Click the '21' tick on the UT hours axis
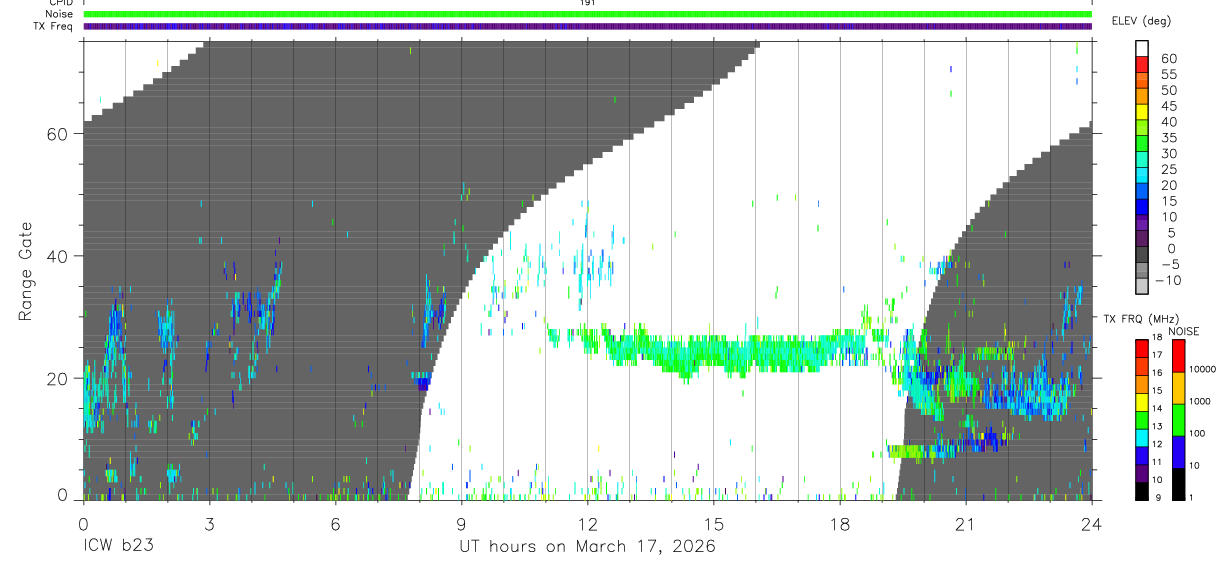This screenshot has width=1228, height=567. tap(966, 524)
